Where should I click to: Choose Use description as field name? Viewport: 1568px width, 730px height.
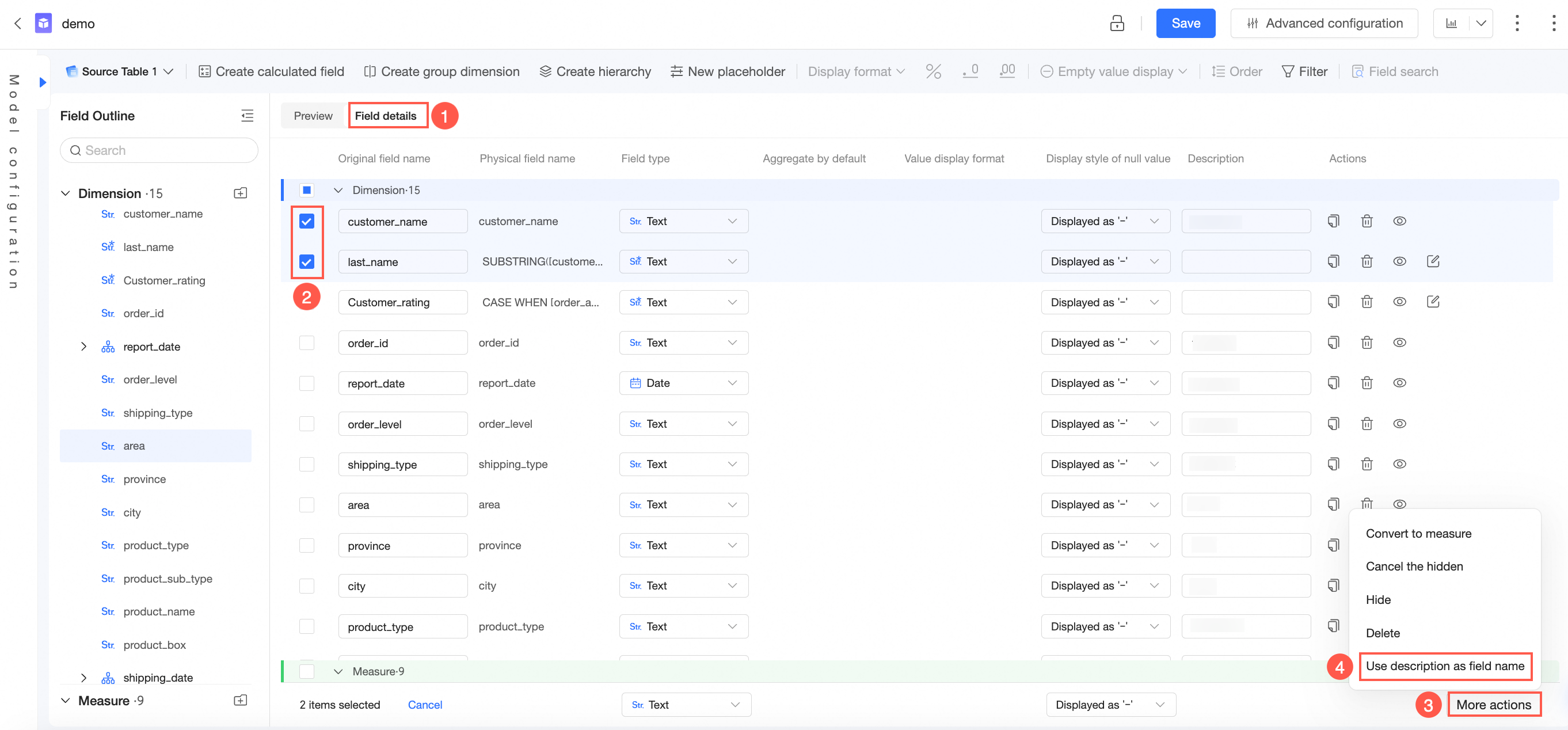pos(1444,666)
